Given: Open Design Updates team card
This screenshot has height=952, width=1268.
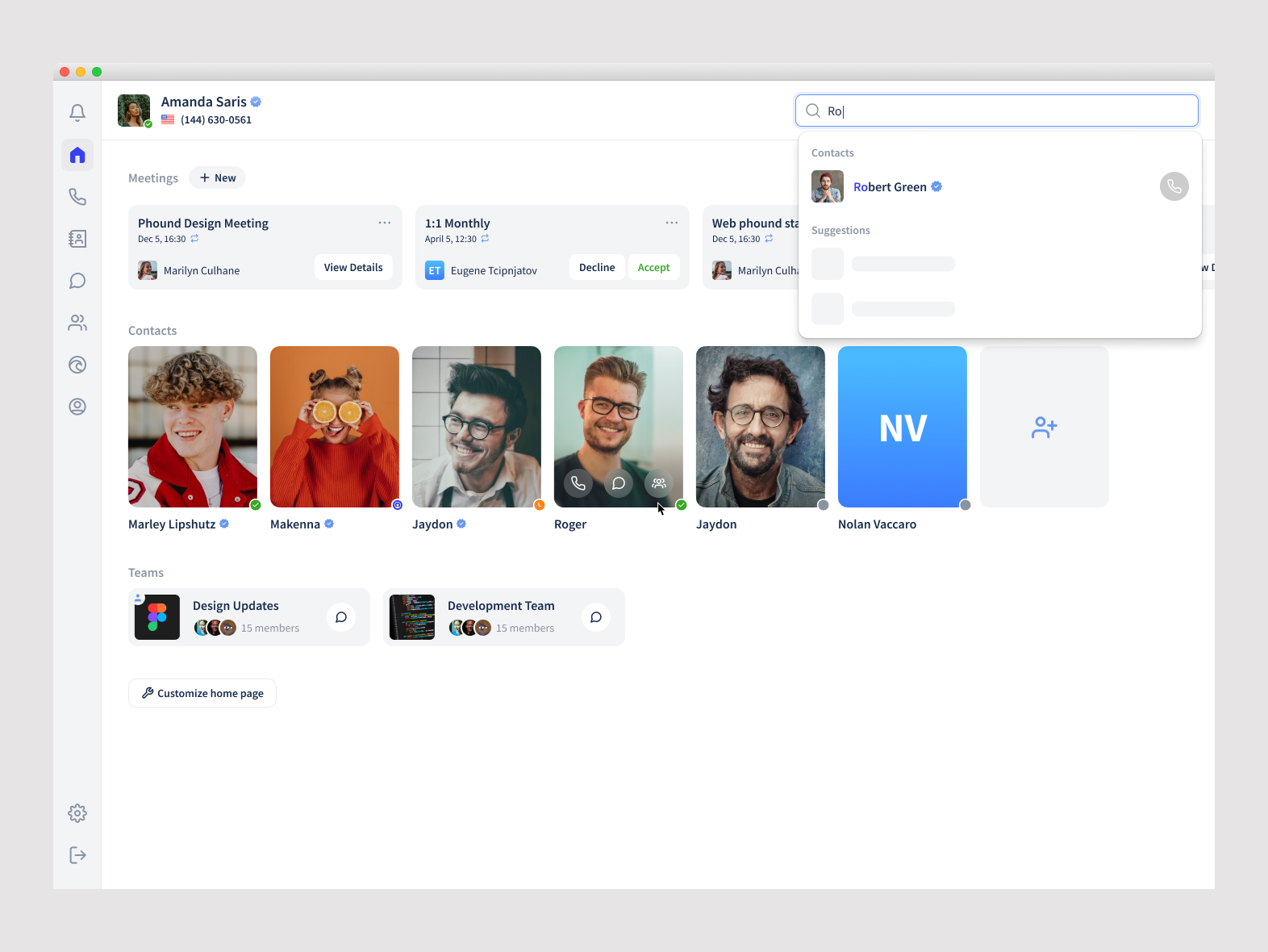Looking at the screenshot, I should click(x=249, y=617).
